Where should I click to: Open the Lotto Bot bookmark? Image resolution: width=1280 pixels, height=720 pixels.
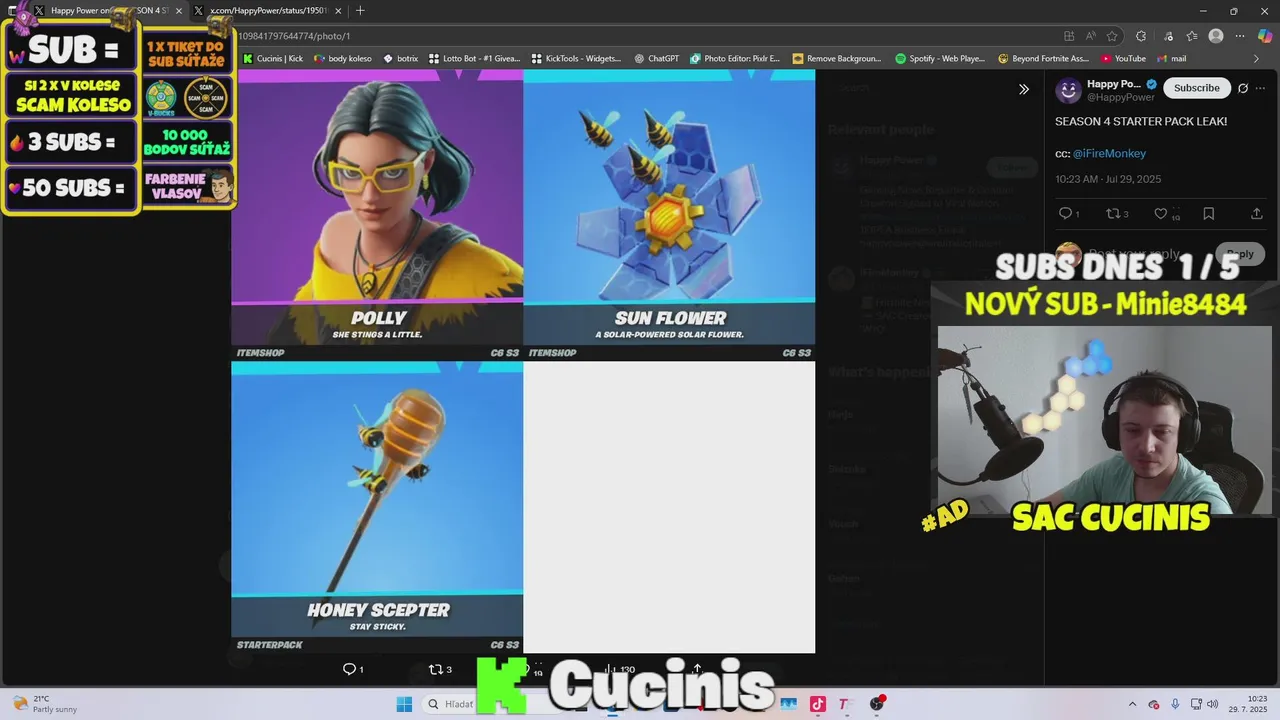pyautogui.click(x=475, y=58)
